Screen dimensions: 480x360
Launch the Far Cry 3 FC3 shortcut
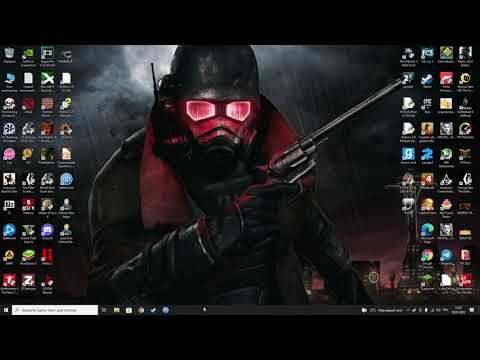tap(427, 55)
